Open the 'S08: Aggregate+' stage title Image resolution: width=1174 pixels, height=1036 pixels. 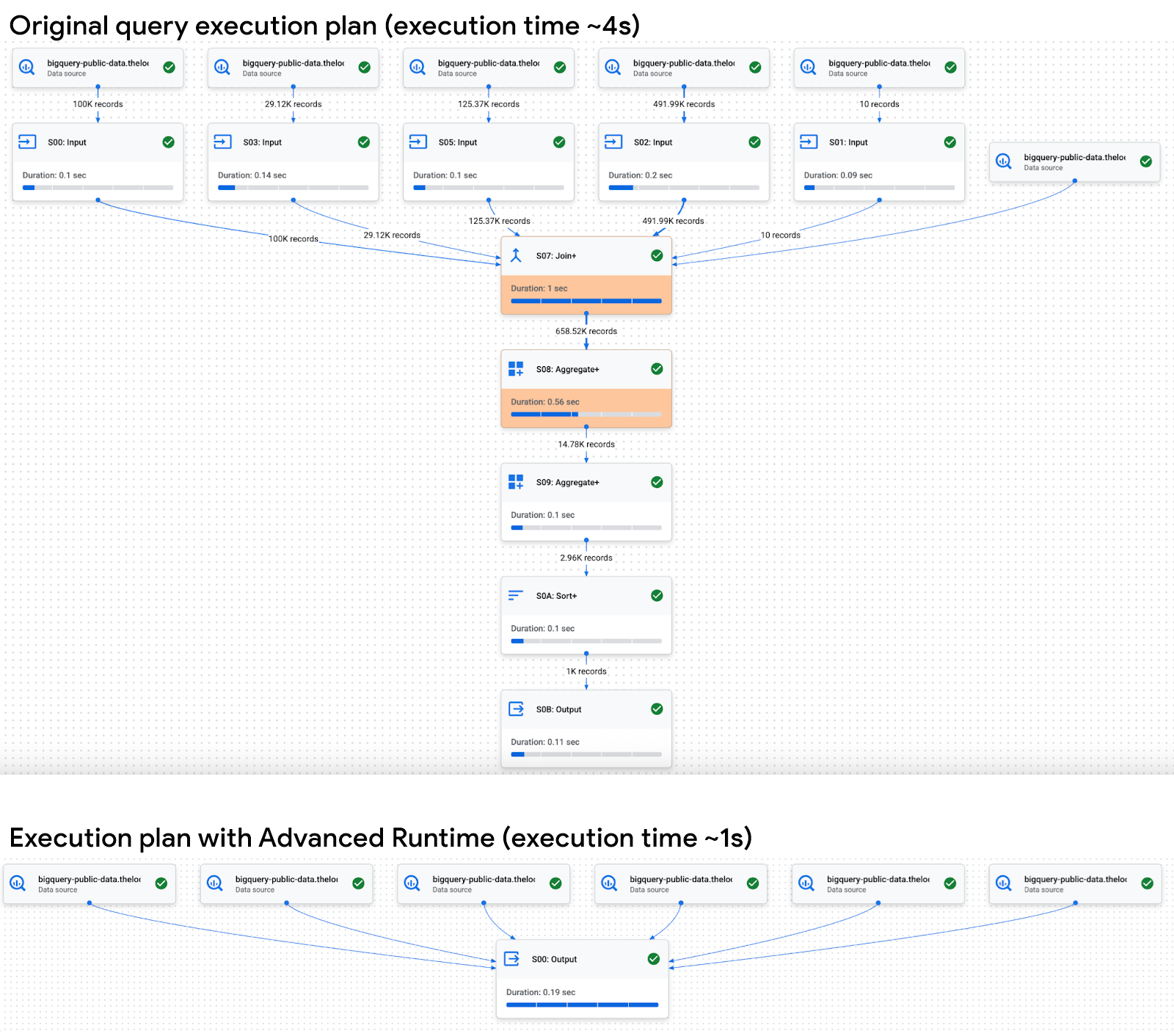[568, 369]
